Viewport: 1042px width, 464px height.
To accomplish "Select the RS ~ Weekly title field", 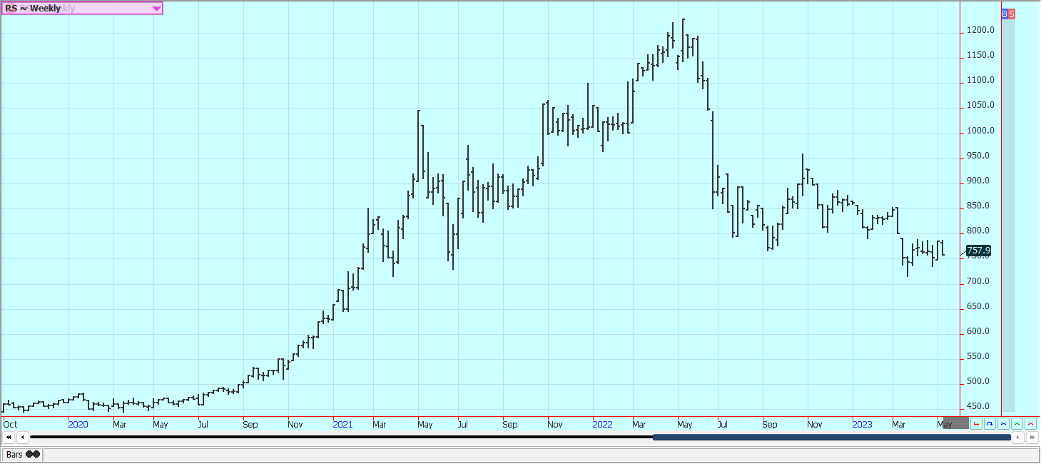I will click(x=81, y=8).
